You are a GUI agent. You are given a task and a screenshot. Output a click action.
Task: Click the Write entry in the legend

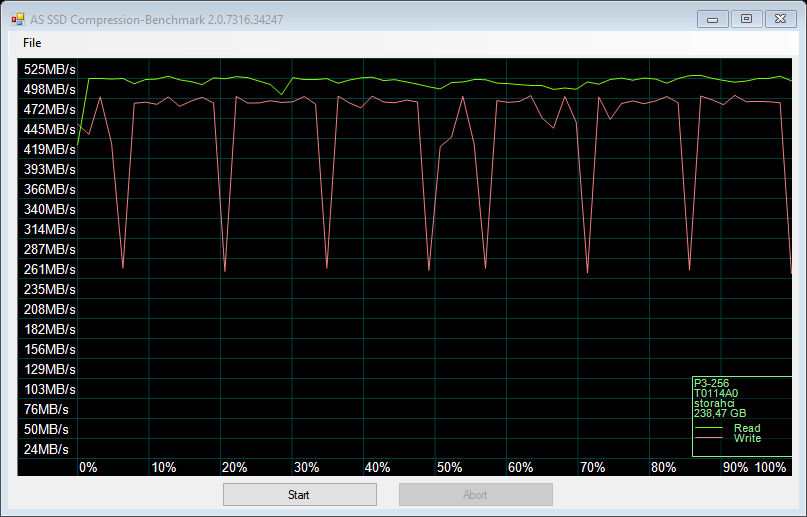746,438
